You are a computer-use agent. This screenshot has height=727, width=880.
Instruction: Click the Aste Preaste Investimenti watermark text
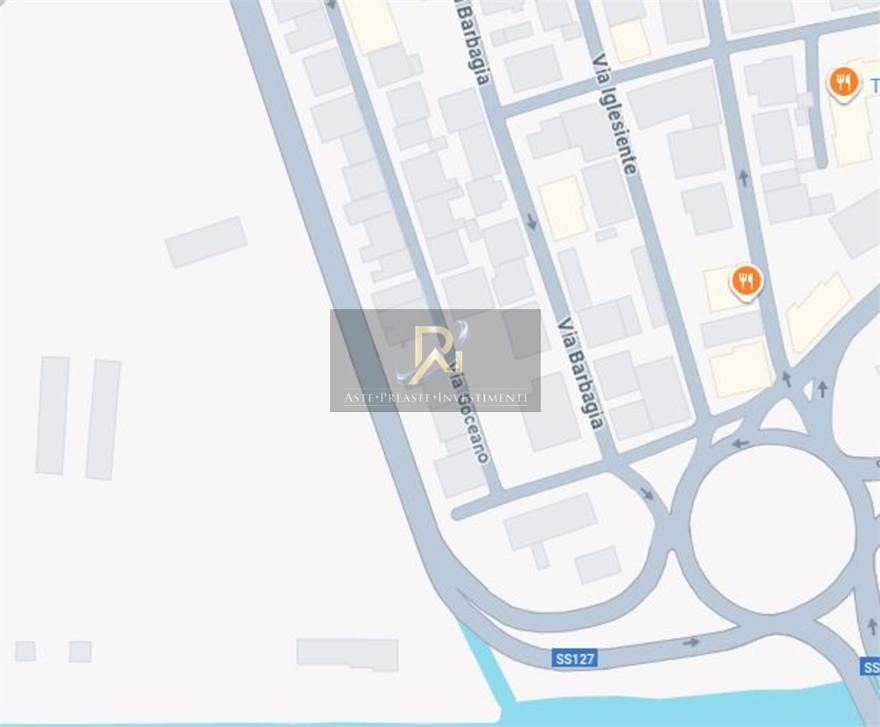[436, 398]
